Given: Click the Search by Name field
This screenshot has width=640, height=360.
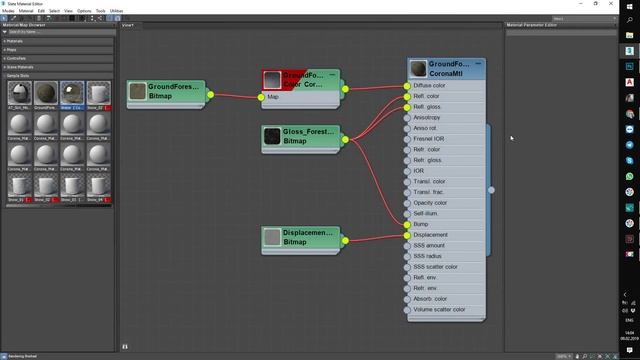Looking at the screenshot, I should (61, 32).
